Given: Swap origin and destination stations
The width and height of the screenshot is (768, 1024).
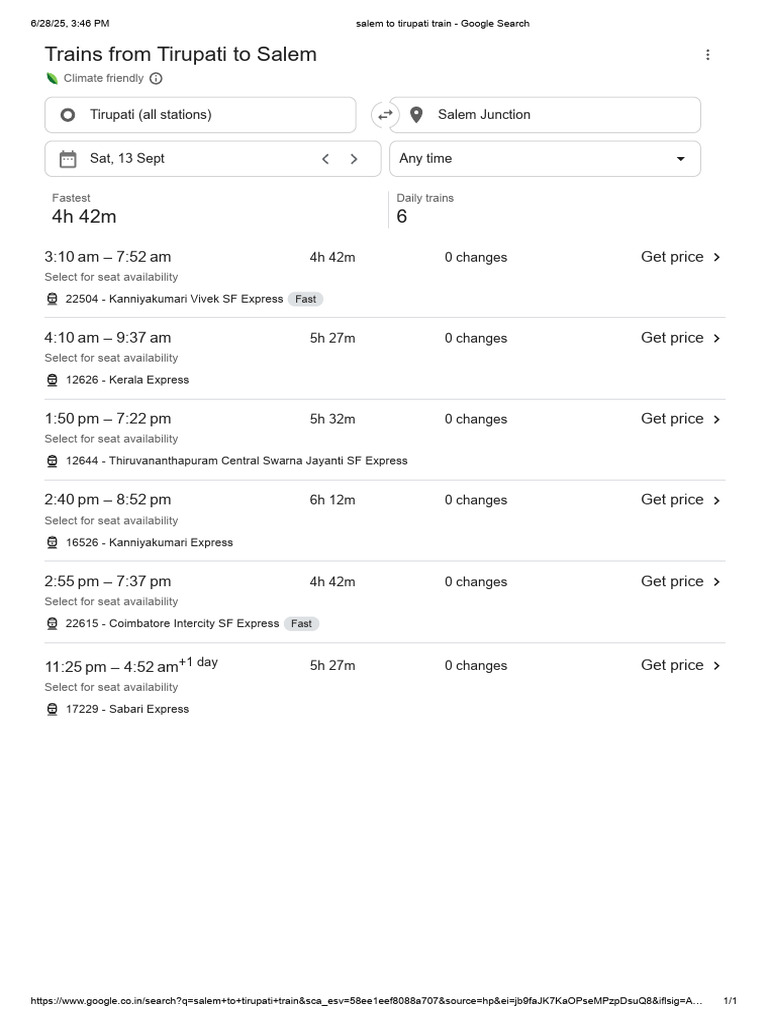Looking at the screenshot, I should (x=385, y=115).
